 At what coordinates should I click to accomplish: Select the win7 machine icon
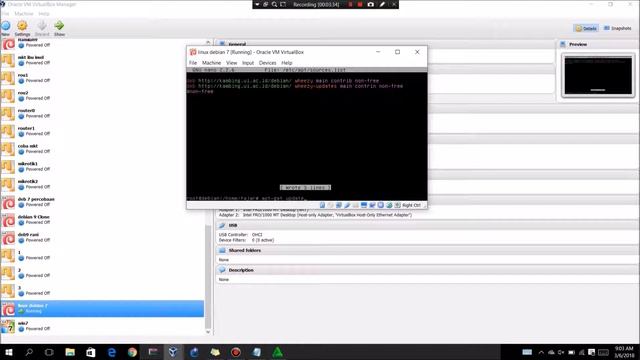8,326
